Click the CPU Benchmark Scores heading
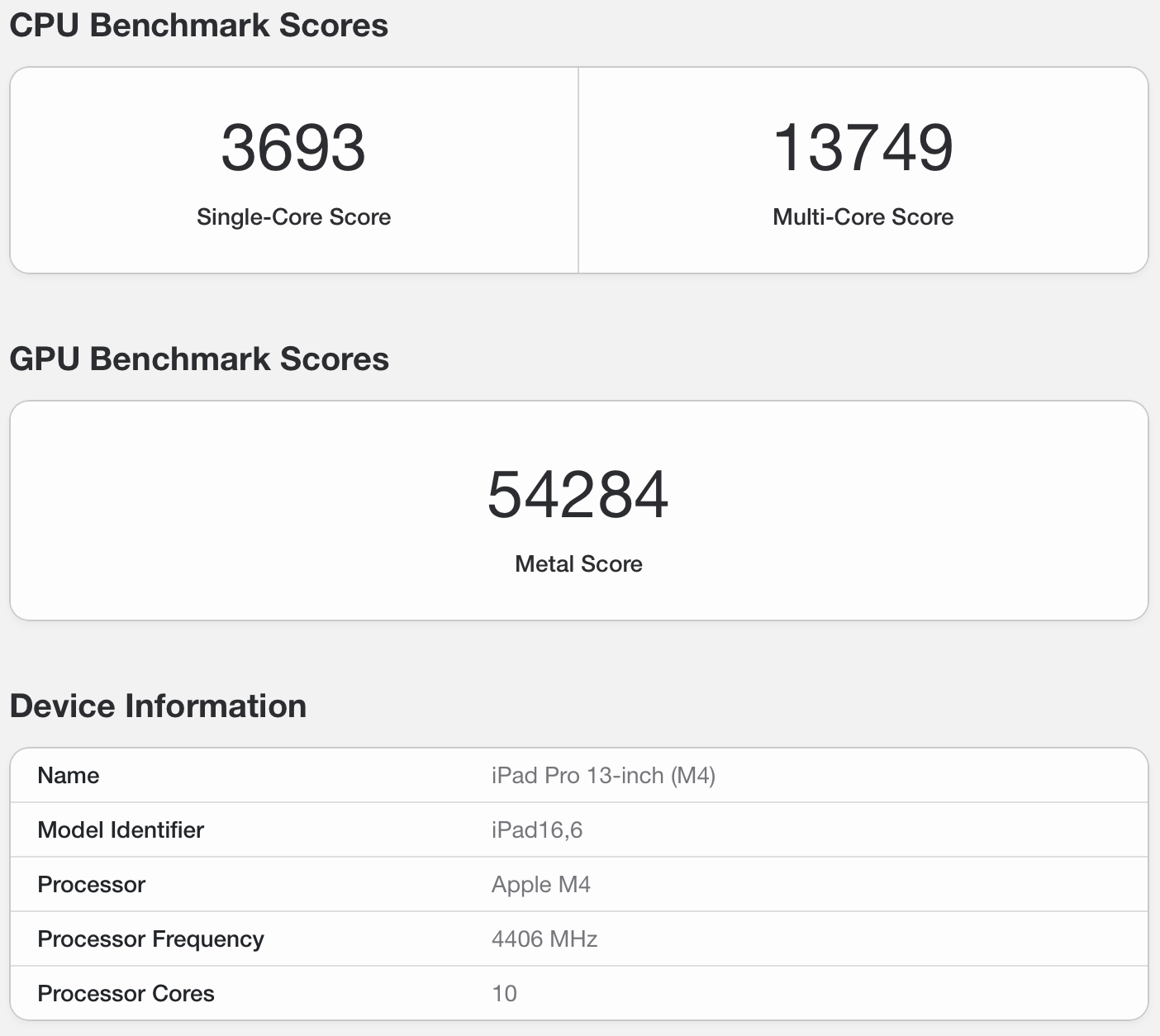This screenshot has height=1036, width=1160. (x=198, y=26)
